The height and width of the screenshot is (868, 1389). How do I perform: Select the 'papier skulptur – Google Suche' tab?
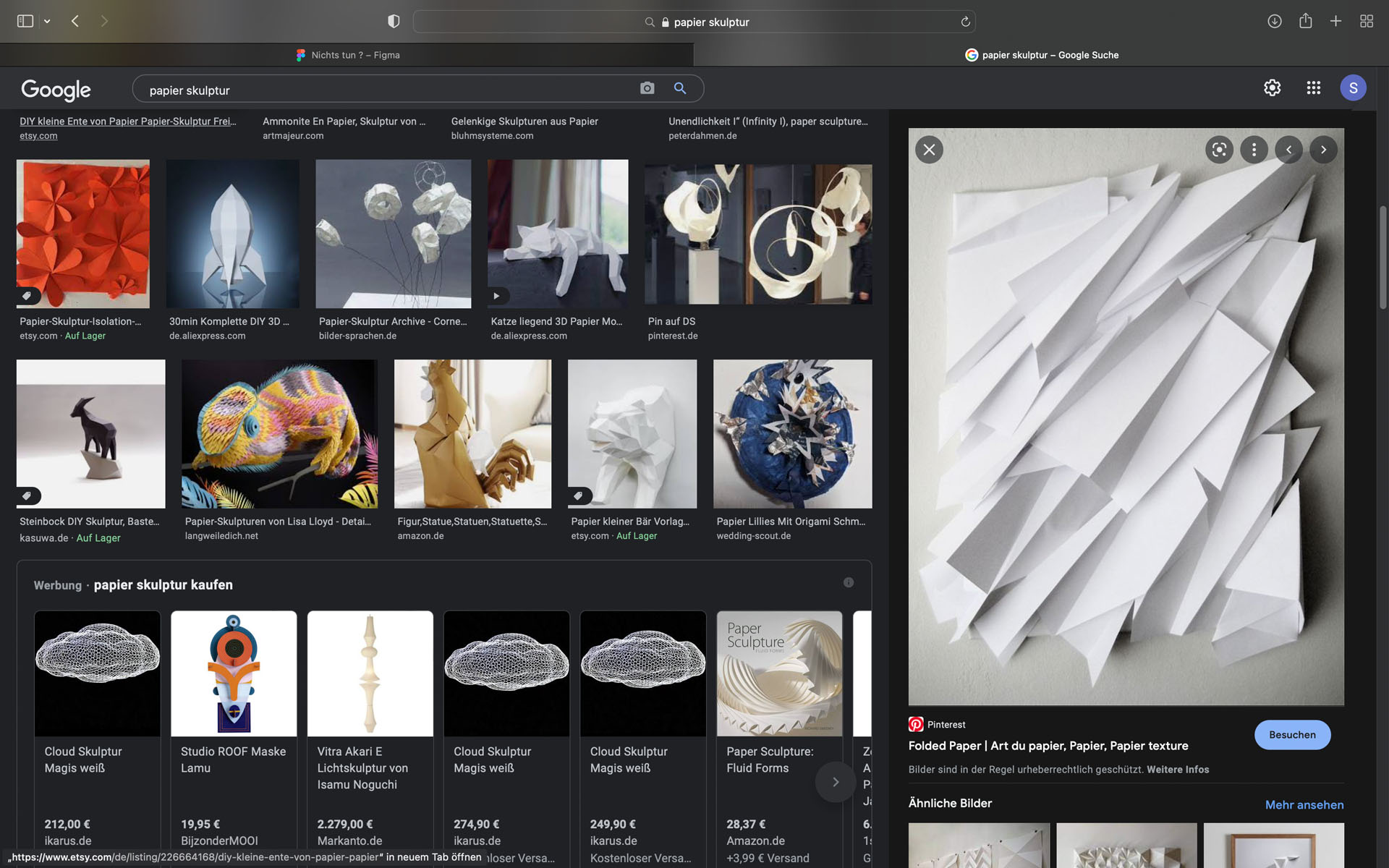(x=1041, y=55)
